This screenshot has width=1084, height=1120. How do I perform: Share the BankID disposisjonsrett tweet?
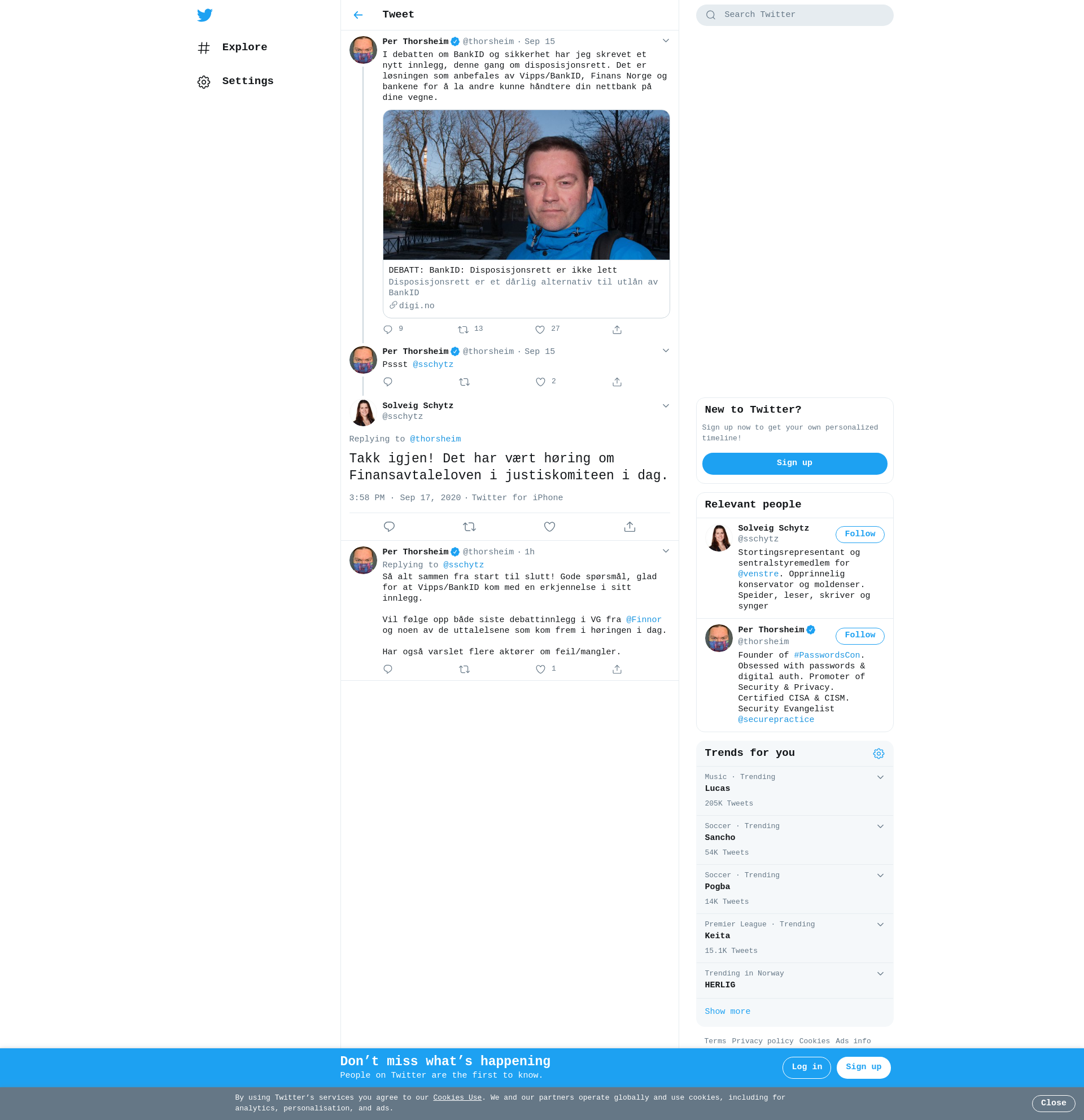pyautogui.click(x=617, y=329)
